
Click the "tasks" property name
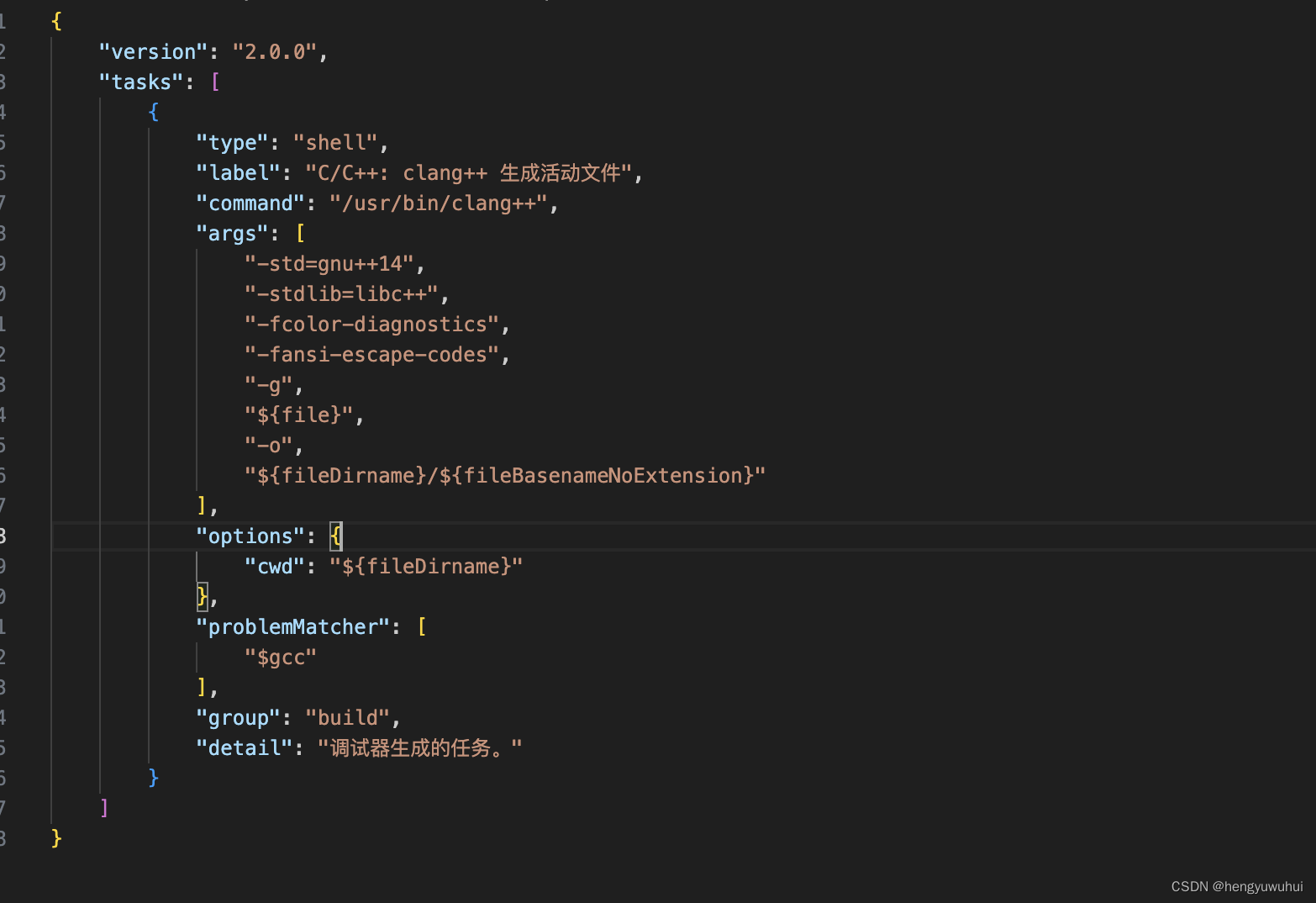[140, 82]
